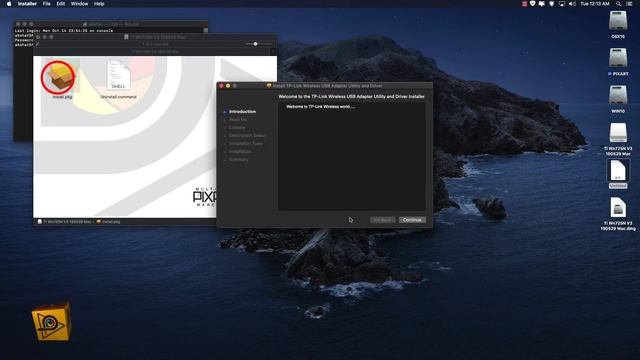Open the File menu
Viewport: 640px width, 360px height.
tap(47, 4)
